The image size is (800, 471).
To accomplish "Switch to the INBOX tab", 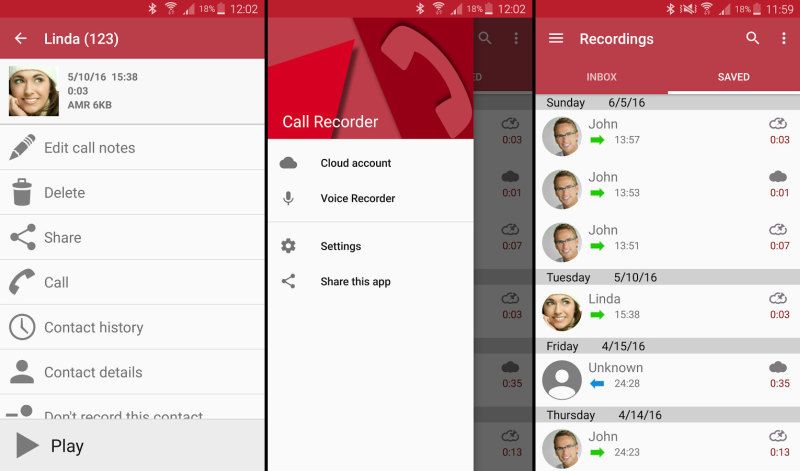I will coord(602,77).
